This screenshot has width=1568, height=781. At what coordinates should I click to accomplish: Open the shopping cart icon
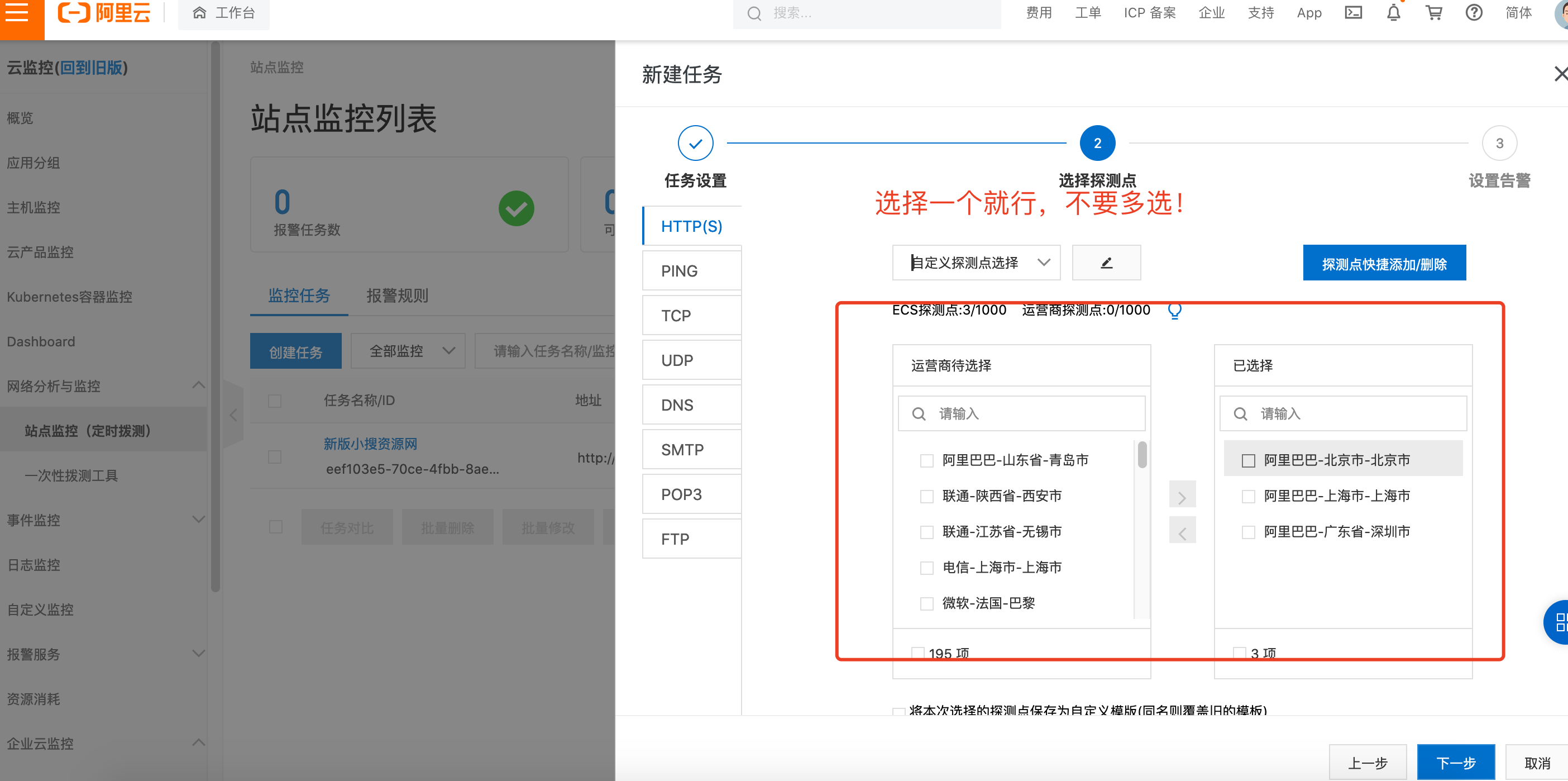point(1433,13)
